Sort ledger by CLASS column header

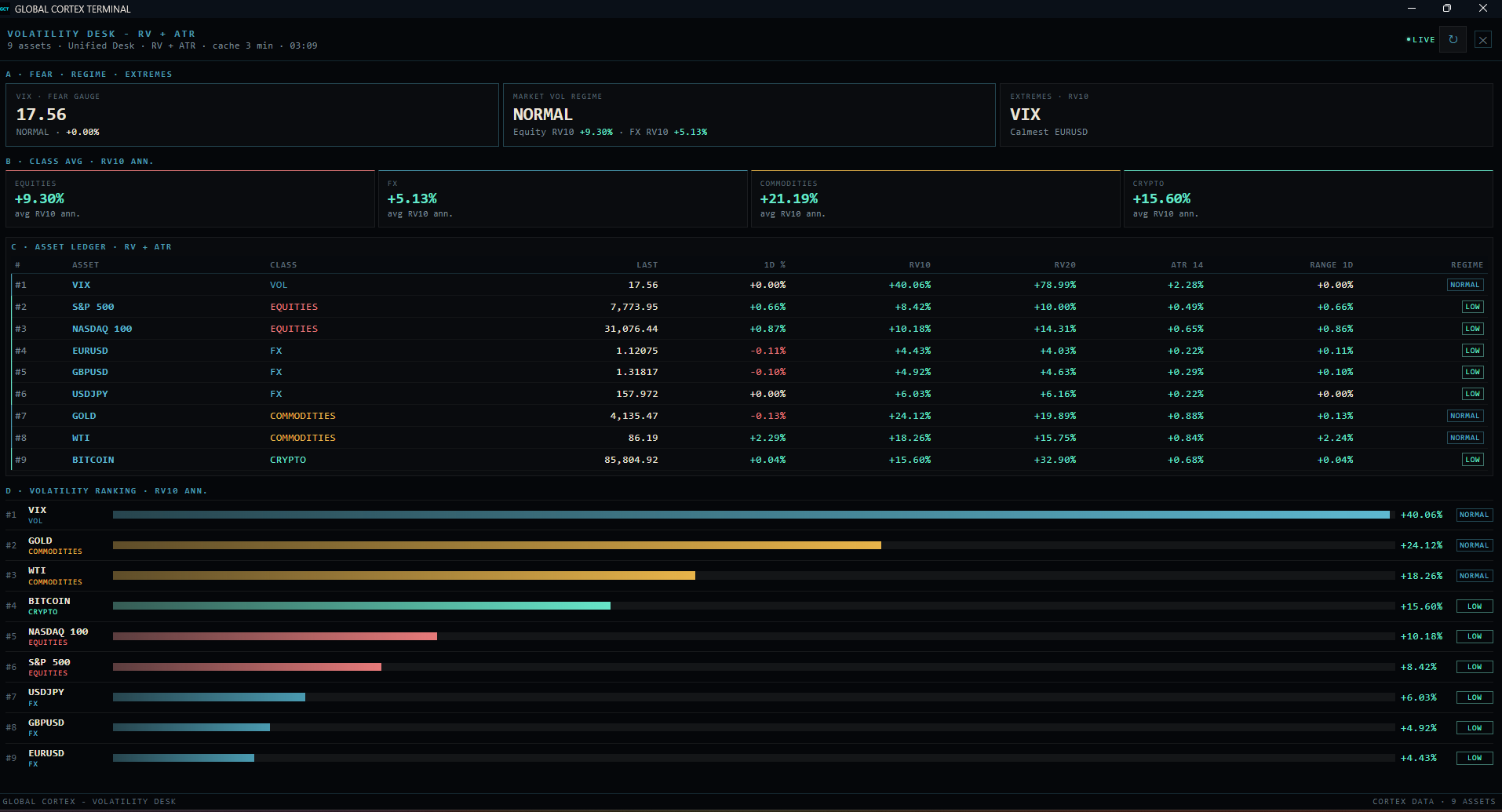[283, 265]
